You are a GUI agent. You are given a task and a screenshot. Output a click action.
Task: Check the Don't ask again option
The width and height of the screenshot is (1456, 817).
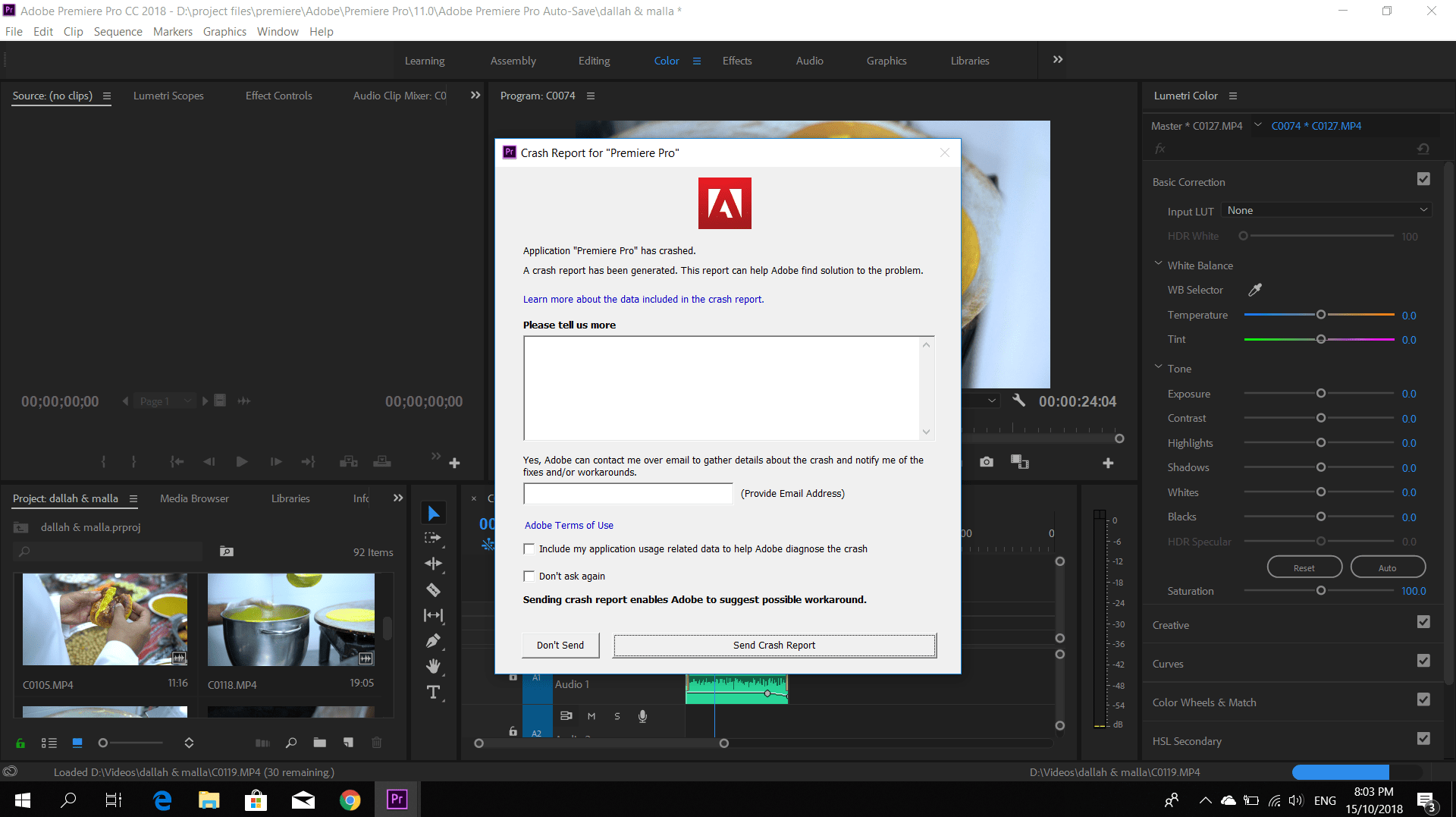(529, 576)
